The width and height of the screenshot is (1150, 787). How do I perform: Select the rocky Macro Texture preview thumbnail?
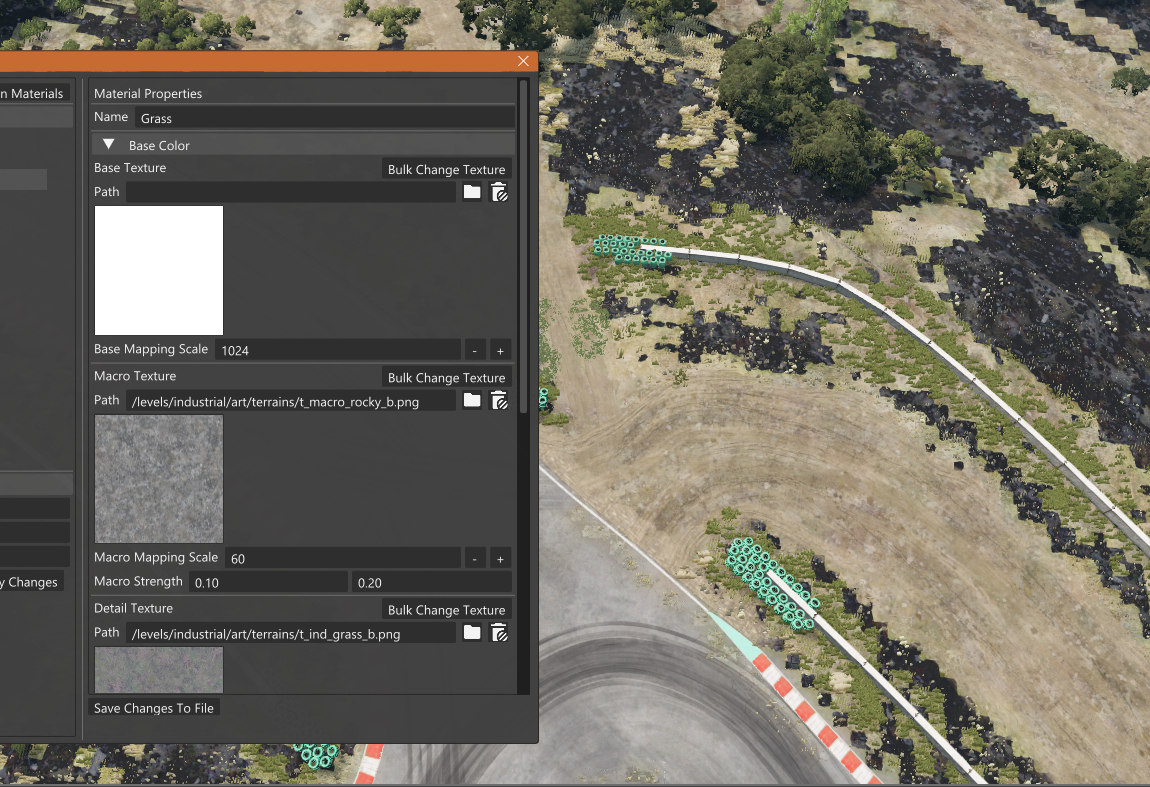coord(158,479)
